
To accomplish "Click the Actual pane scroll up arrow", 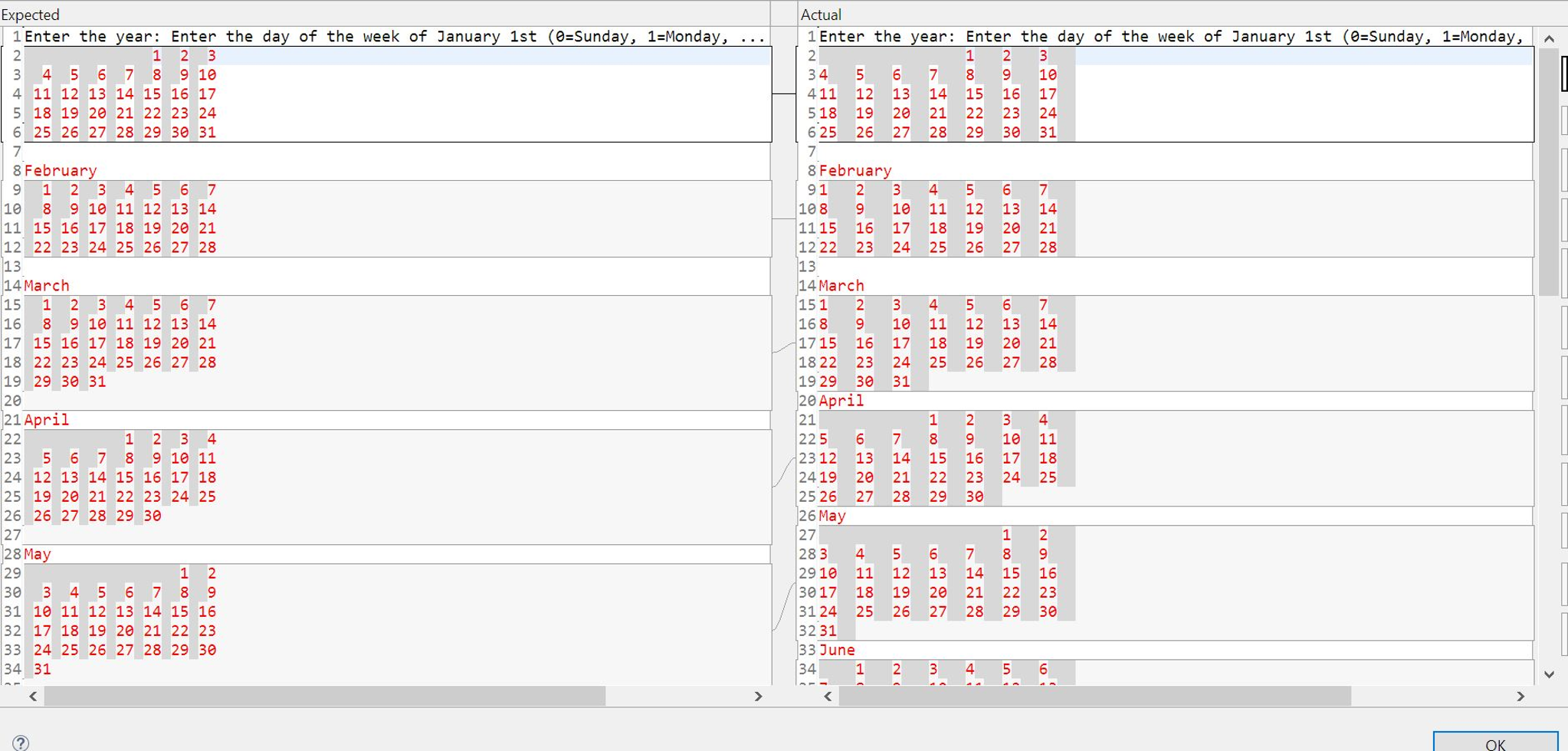I will (x=1548, y=38).
